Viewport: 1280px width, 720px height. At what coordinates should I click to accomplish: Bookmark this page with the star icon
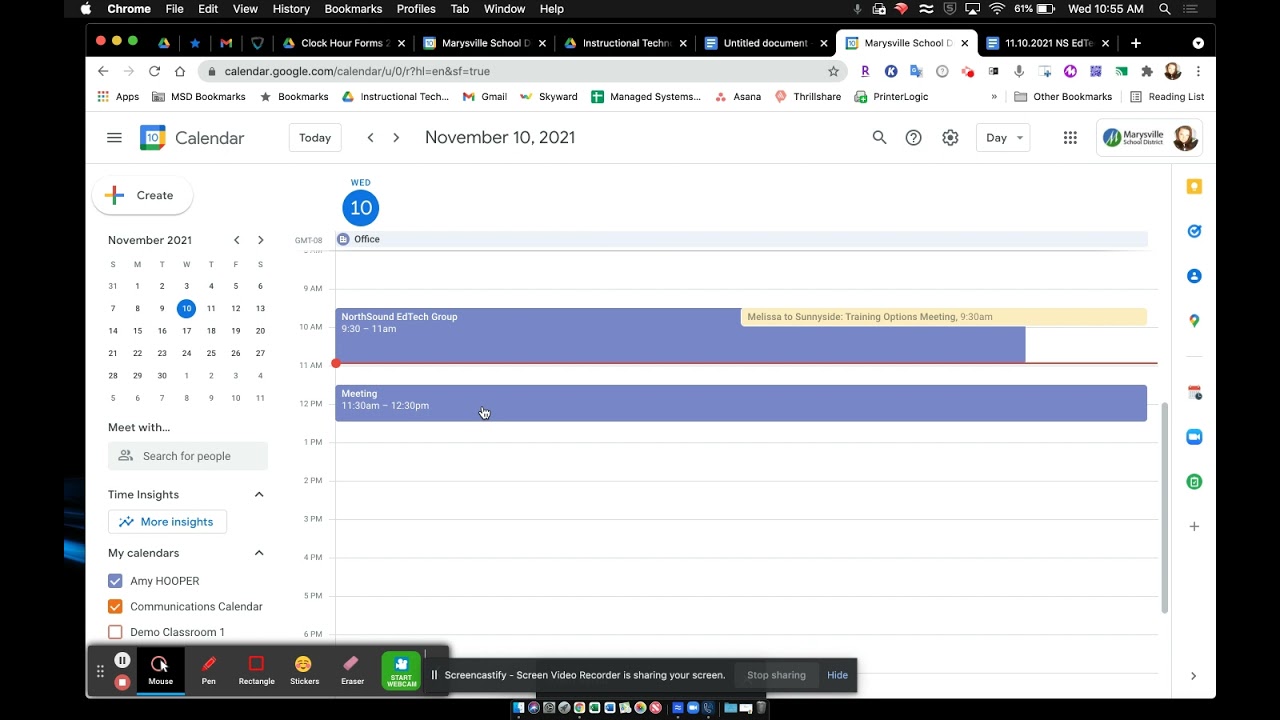(833, 71)
